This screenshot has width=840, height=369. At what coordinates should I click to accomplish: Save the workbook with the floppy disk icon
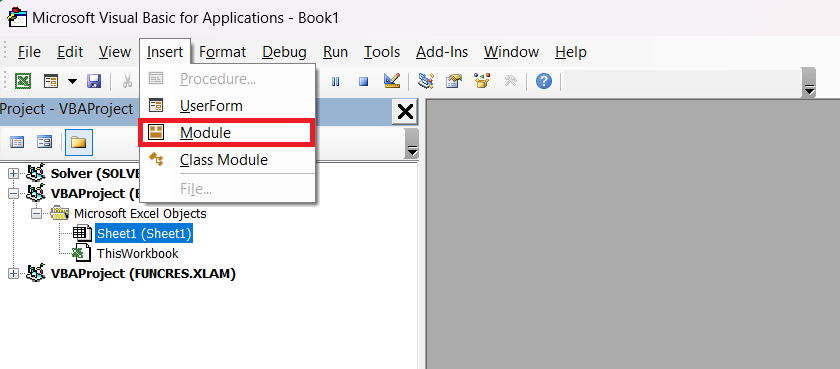click(x=94, y=81)
